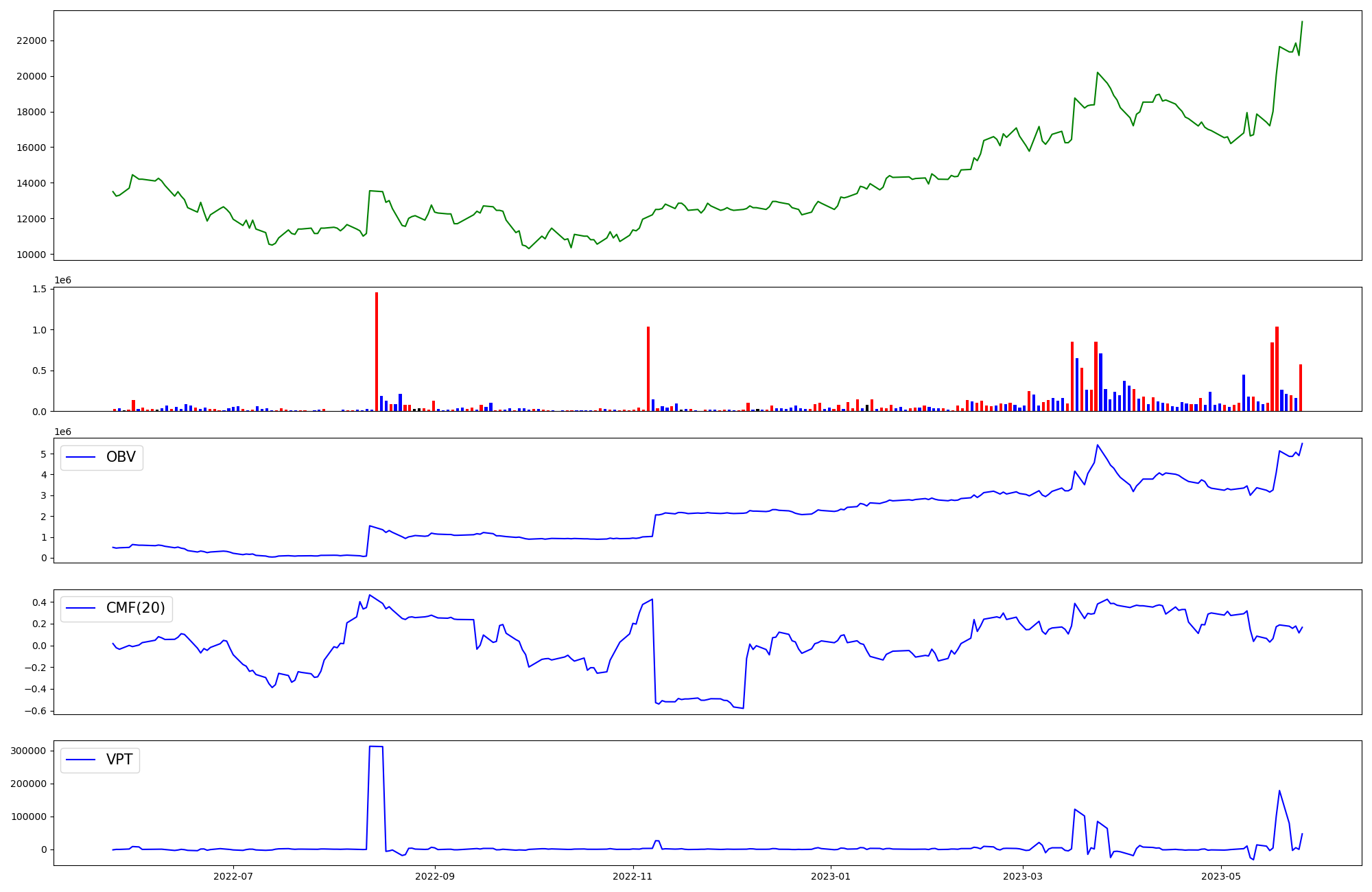Click the 10000 price axis tick label

point(31,255)
